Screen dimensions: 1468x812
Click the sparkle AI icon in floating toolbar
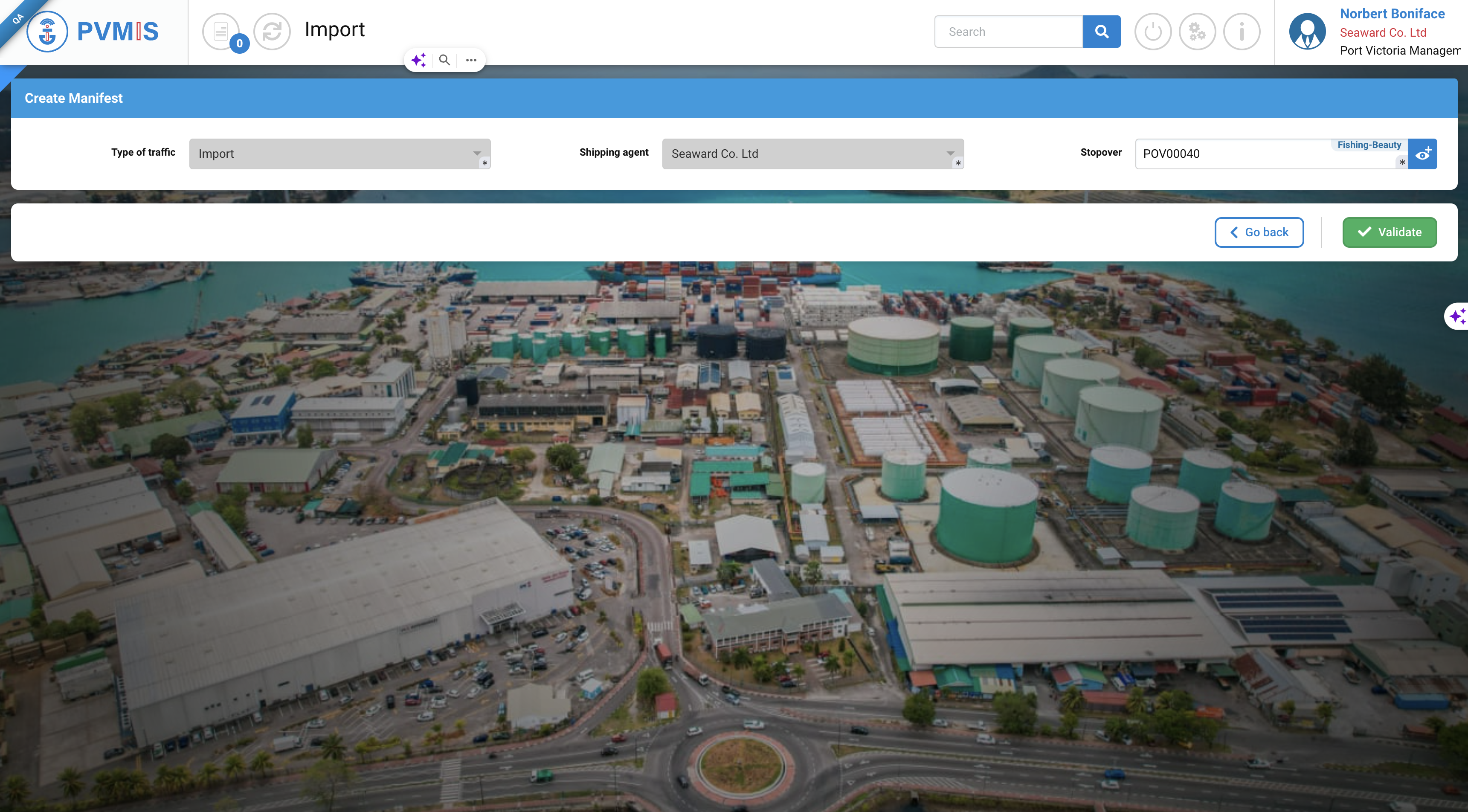418,60
